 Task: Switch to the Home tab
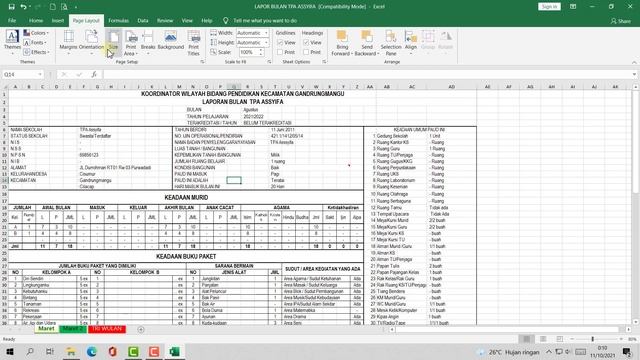click(x=36, y=20)
